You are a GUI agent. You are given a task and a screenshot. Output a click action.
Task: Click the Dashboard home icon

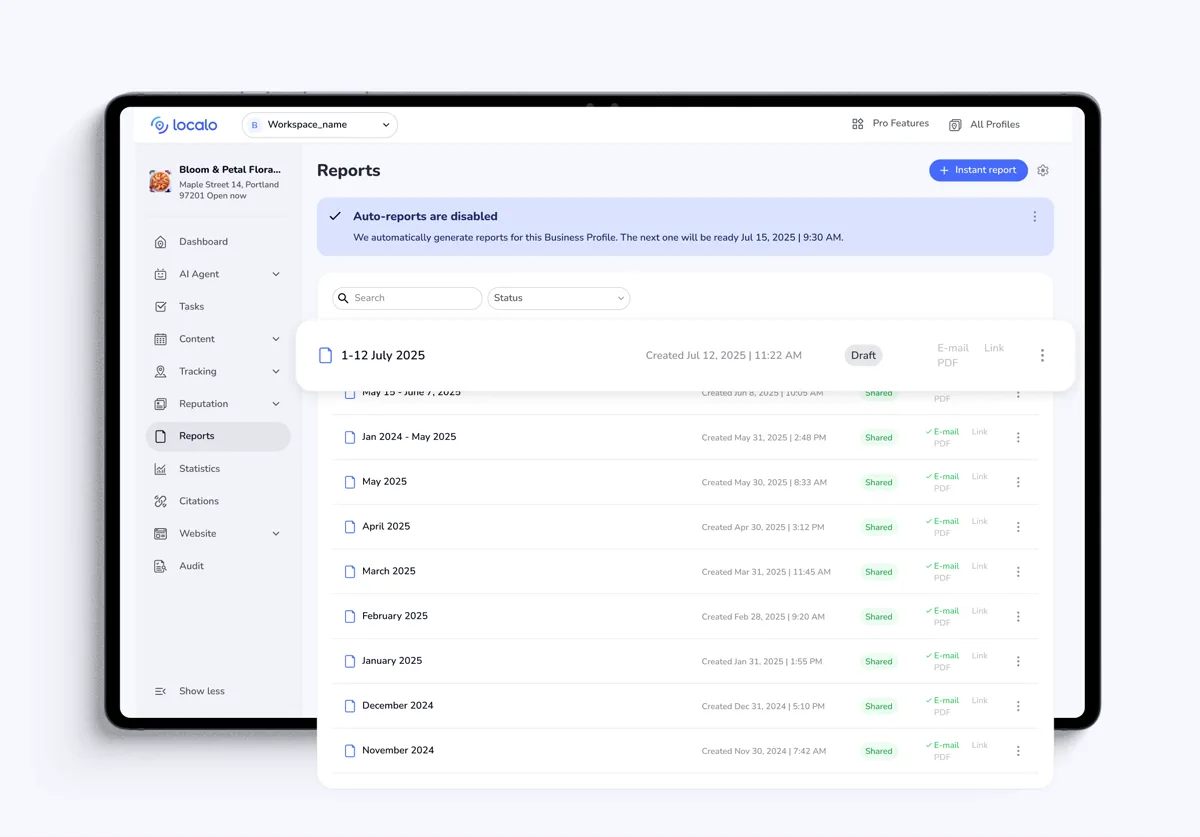coord(160,242)
